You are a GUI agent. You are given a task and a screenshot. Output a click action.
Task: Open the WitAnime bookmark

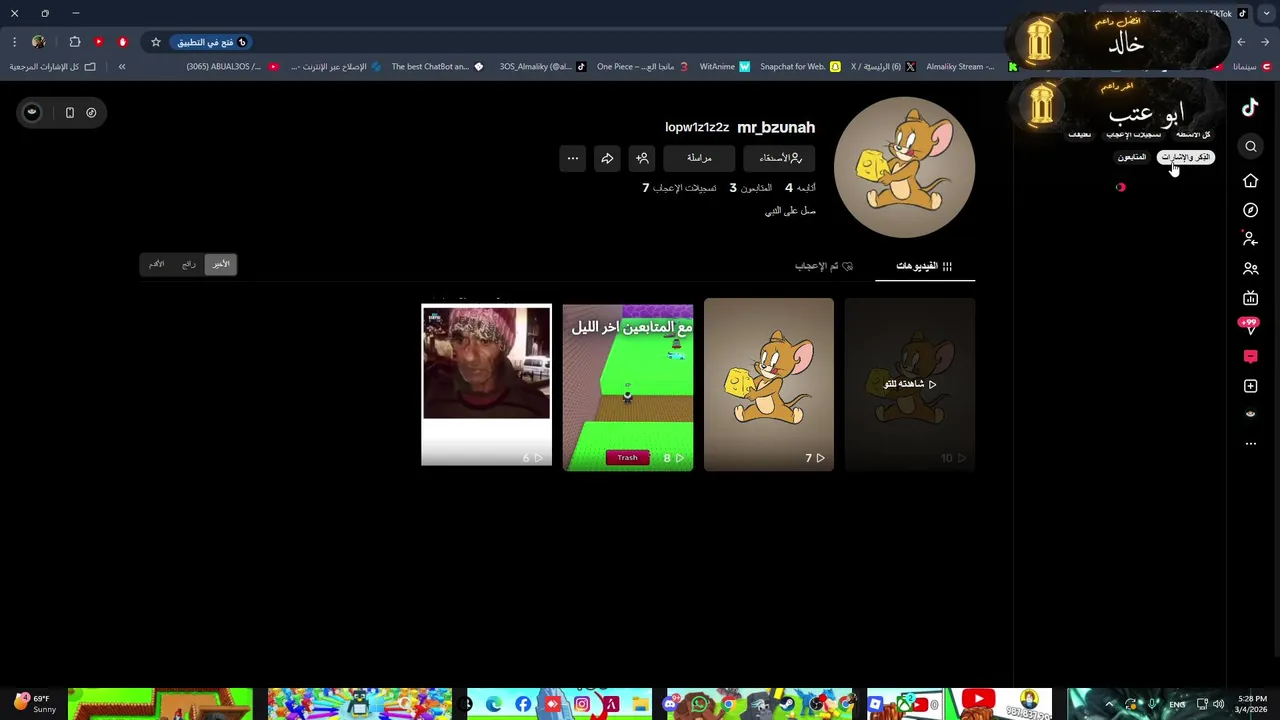tap(724, 67)
